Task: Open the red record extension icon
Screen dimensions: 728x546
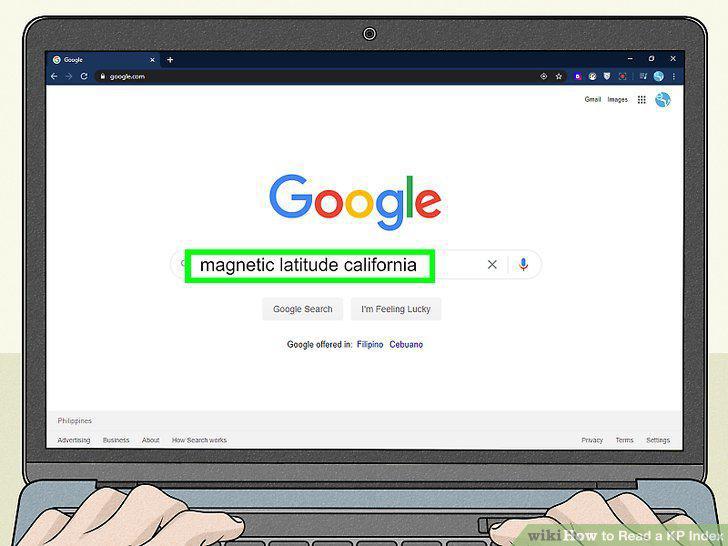Action: (x=623, y=76)
